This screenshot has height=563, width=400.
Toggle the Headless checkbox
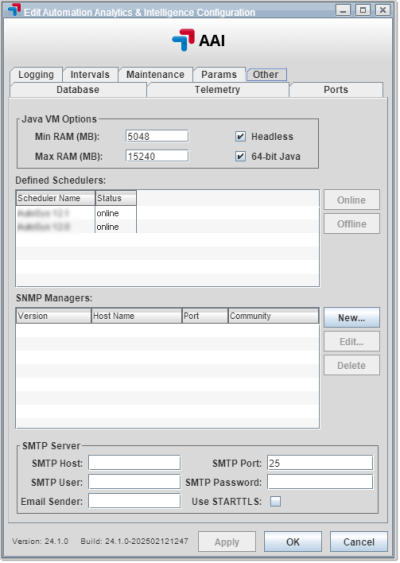pyautogui.click(x=240, y=136)
